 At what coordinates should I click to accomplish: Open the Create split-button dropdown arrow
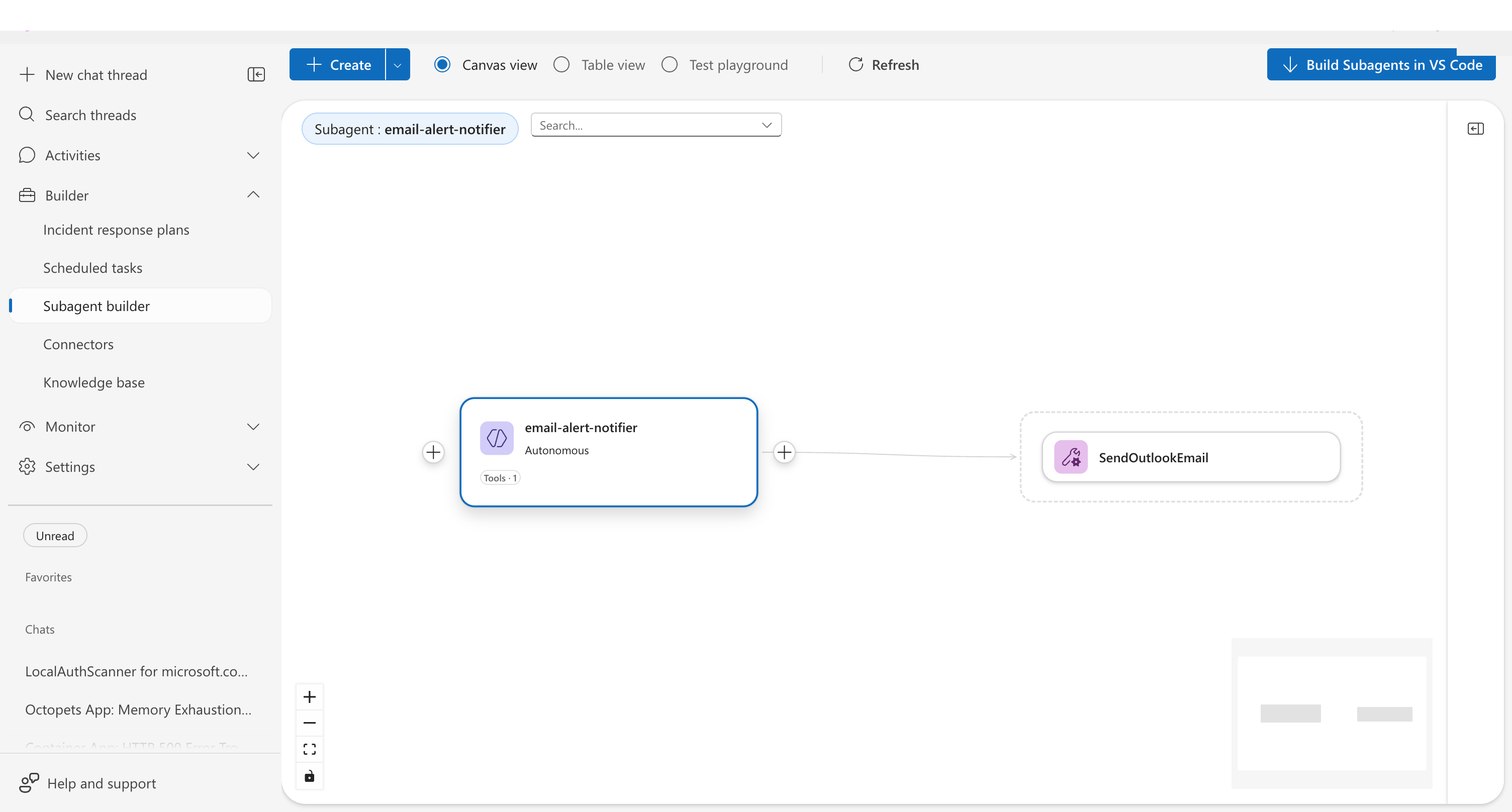point(398,64)
